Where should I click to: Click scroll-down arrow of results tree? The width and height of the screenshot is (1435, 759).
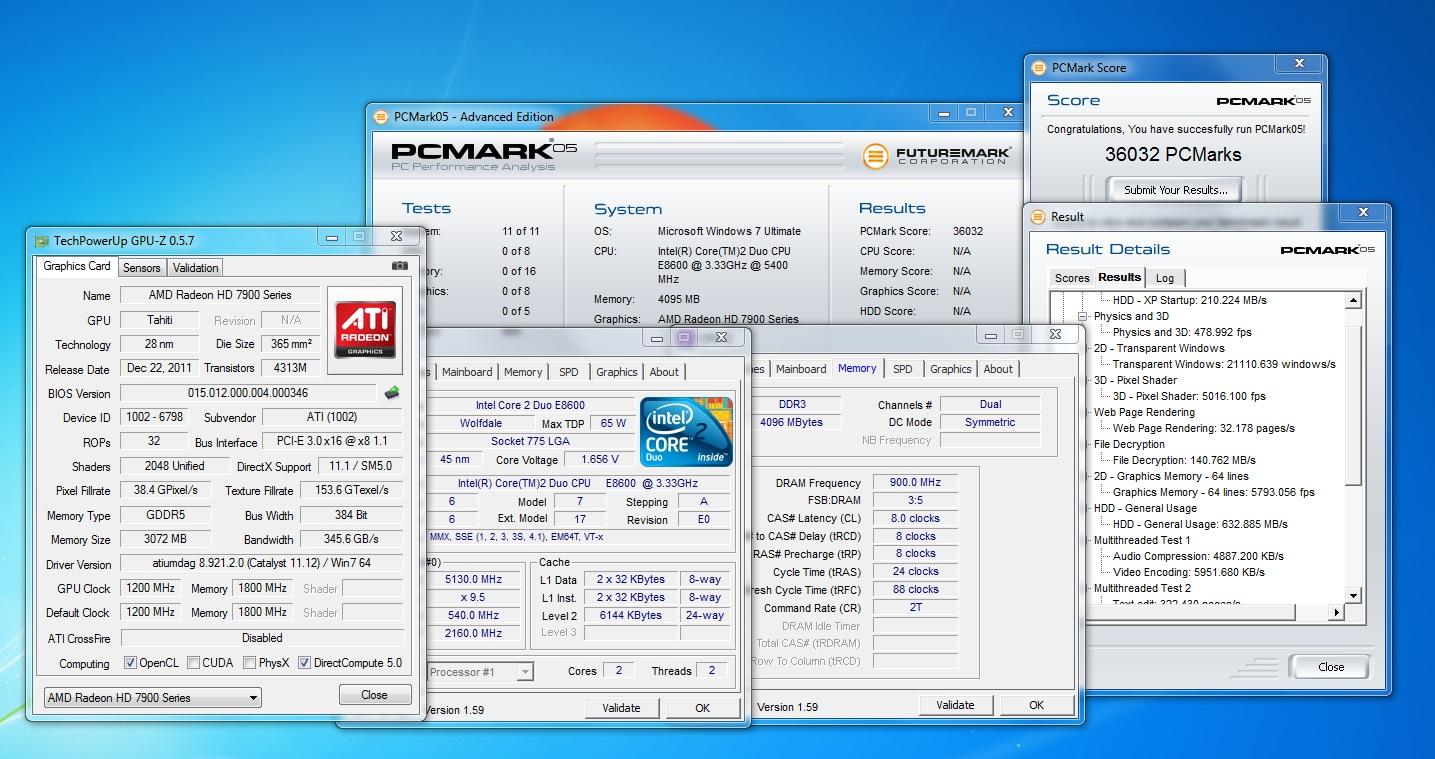(x=1354, y=596)
